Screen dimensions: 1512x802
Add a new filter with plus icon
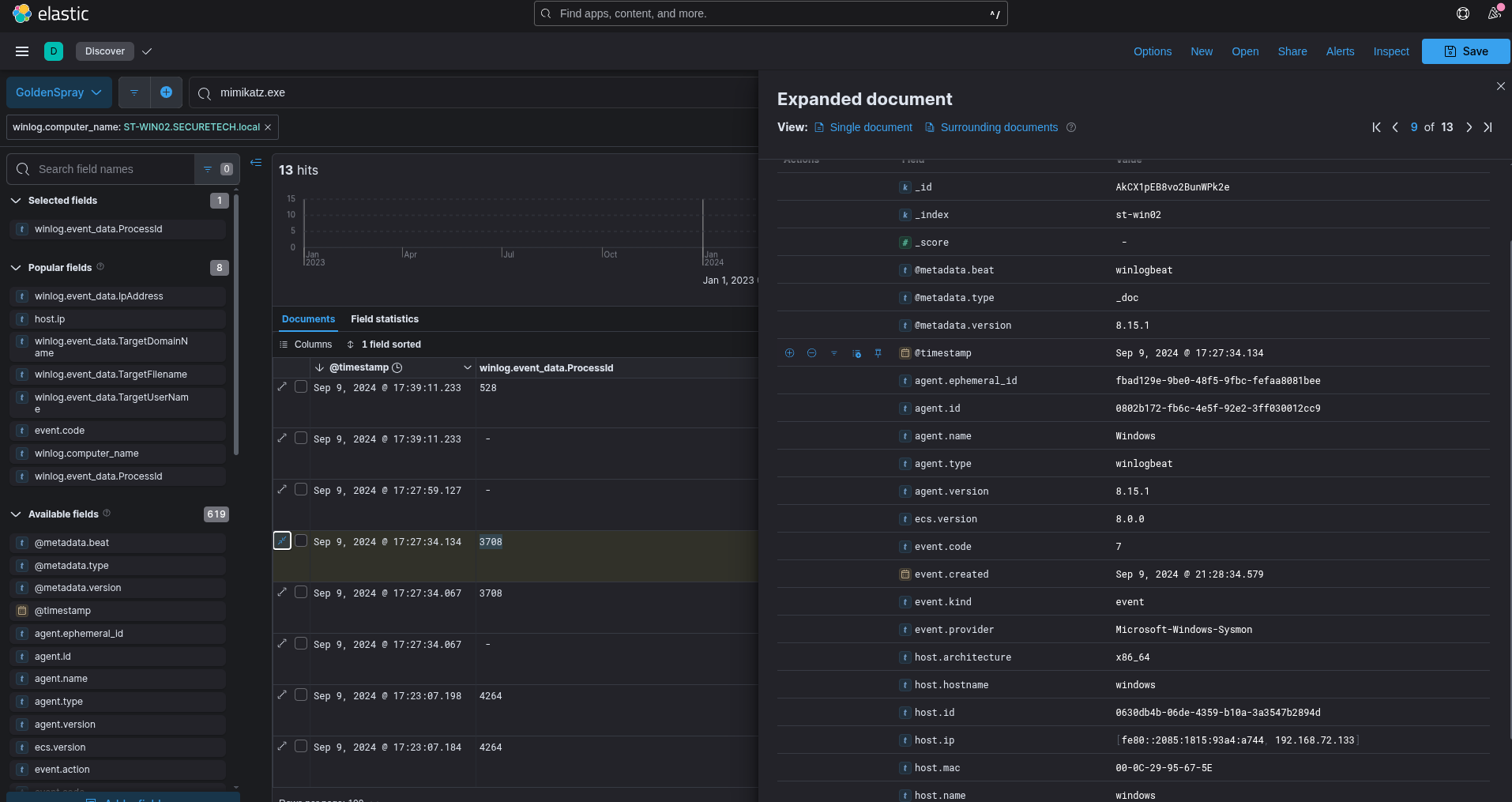click(x=167, y=92)
